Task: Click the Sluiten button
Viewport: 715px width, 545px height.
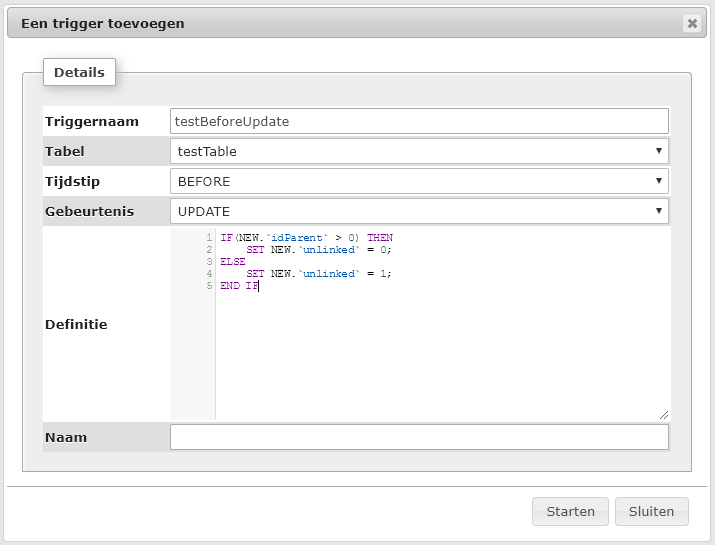Action: pos(651,511)
